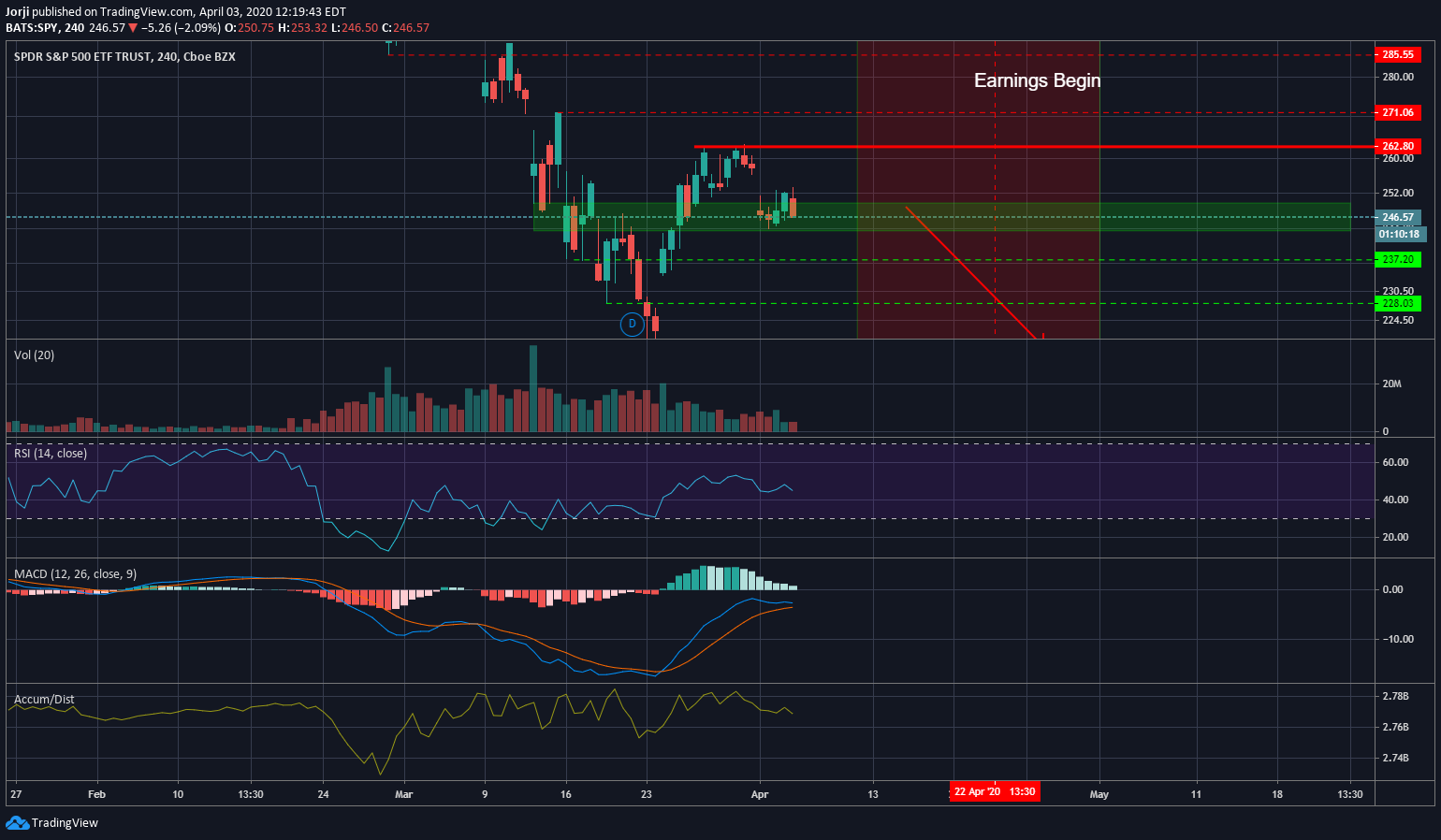Click the 'BATS:SPY, 240' symbol header text
Viewport: 1441px width, 840px height.
tap(44, 28)
